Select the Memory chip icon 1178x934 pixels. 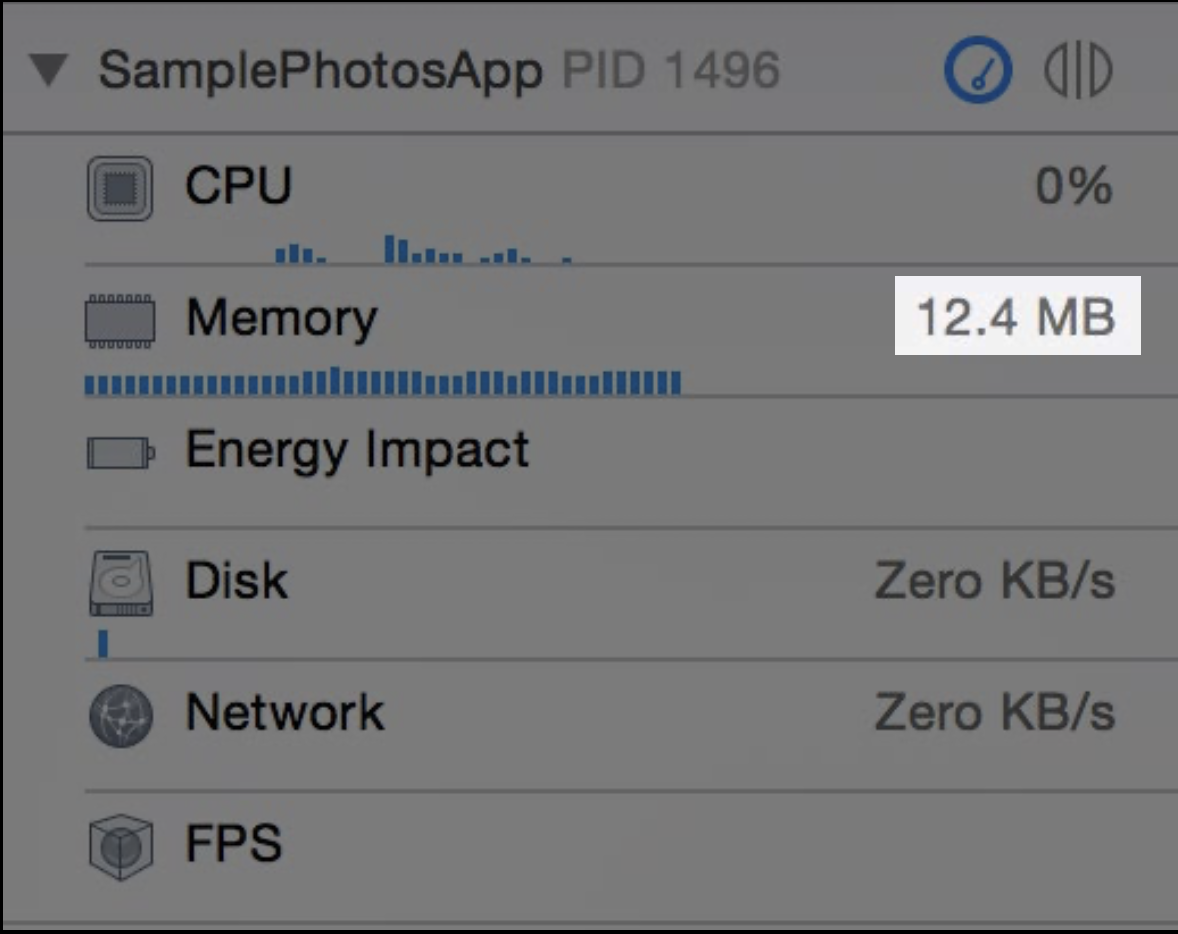click(x=120, y=321)
